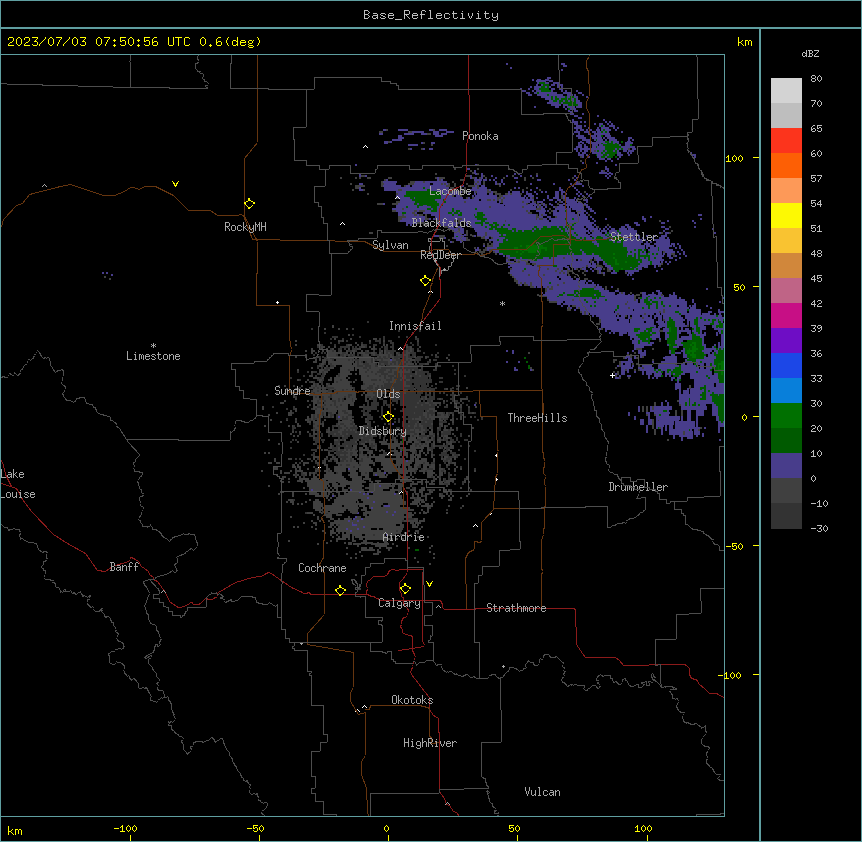Click the Okotoks town label
Screen dimensions: 862x842
(412, 700)
